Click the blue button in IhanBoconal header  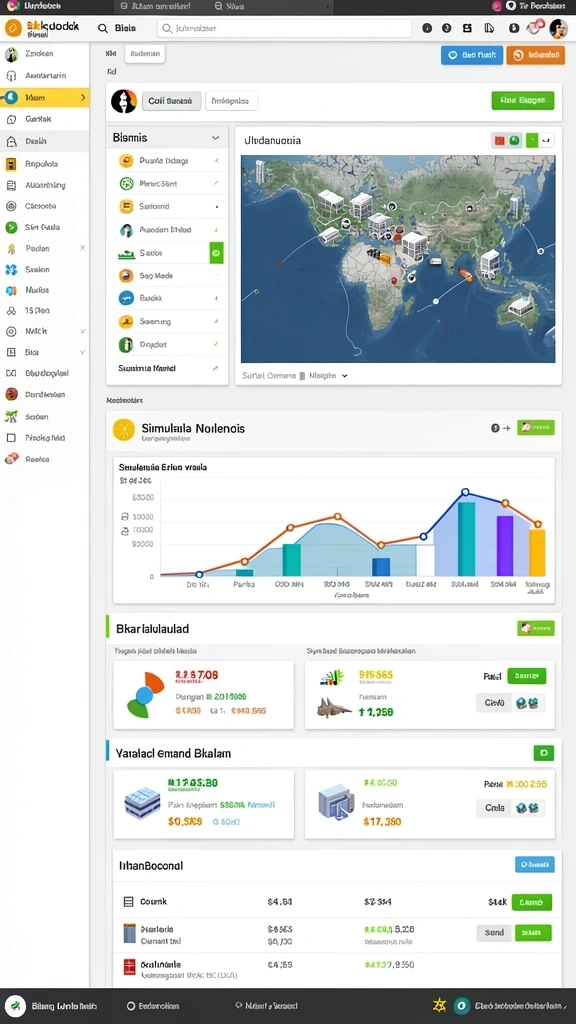tap(535, 865)
